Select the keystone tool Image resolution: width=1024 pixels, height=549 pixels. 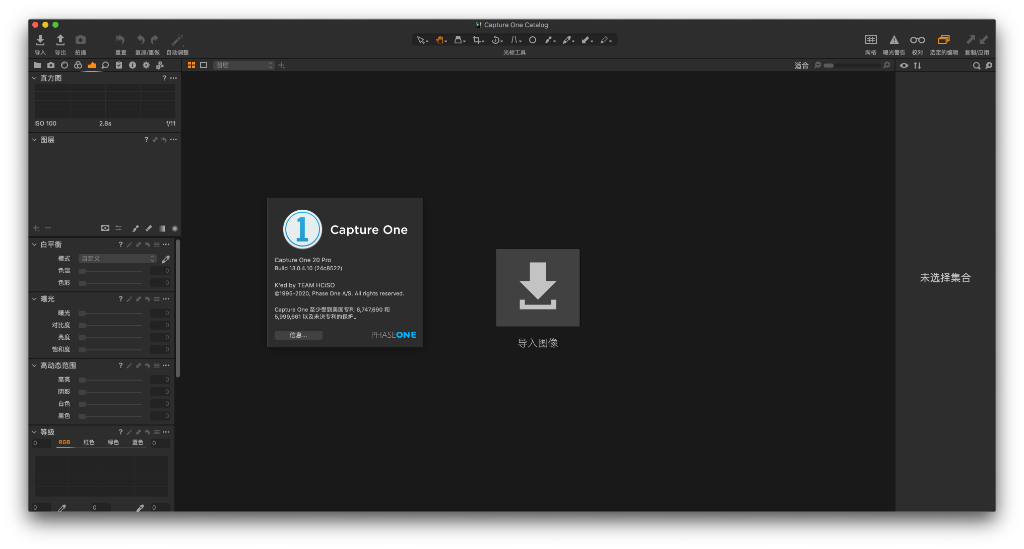pyautogui.click(x=515, y=40)
